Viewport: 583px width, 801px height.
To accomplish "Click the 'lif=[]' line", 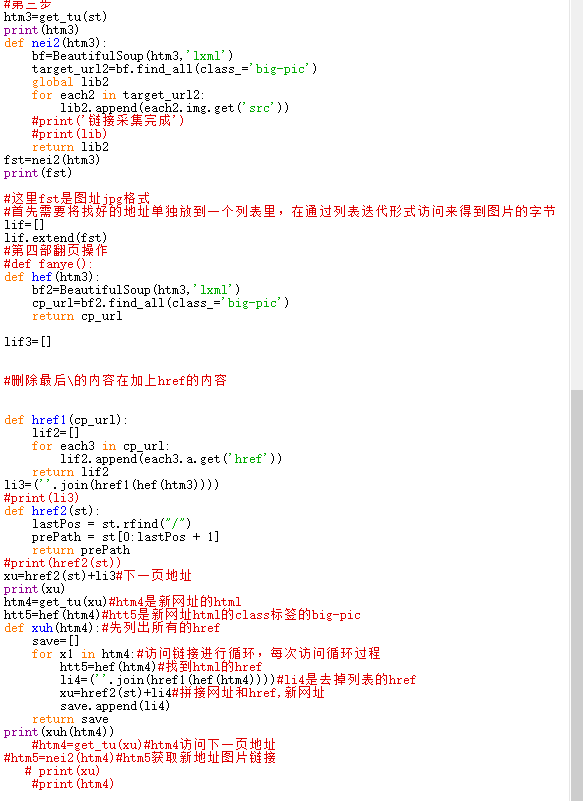I will tap(24, 225).
